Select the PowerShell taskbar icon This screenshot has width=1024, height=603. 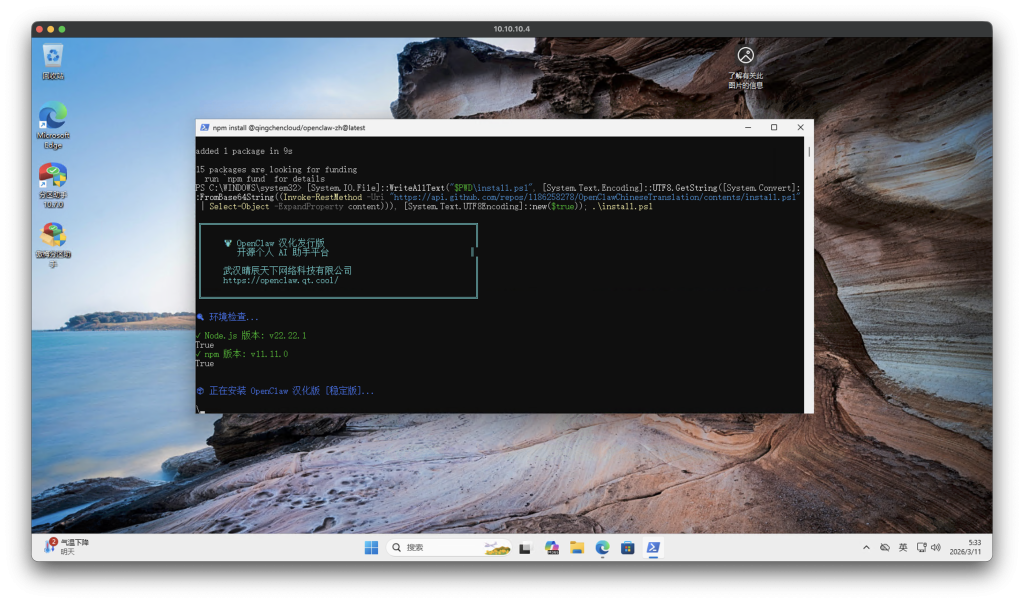click(653, 548)
